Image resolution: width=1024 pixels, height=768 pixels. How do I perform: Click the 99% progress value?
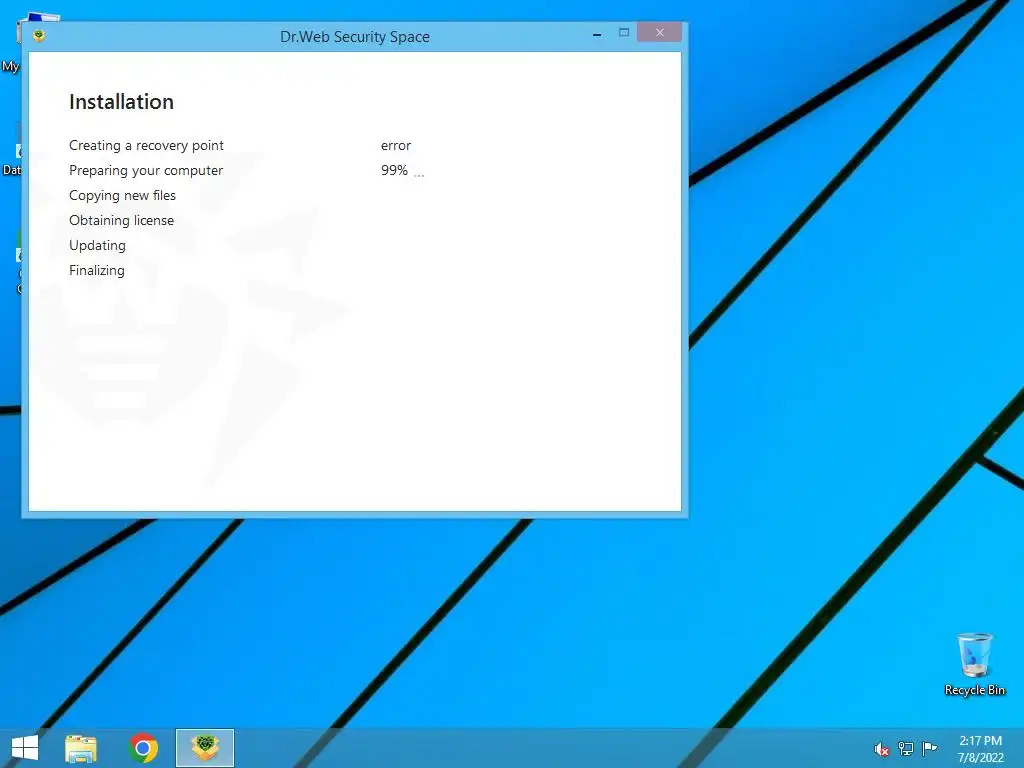[x=394, y=170]
